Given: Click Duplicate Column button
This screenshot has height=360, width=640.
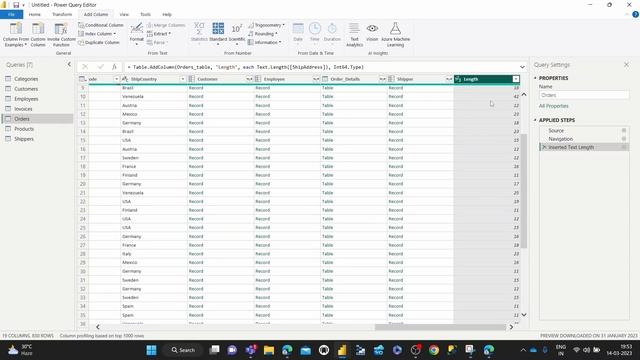Looking at the screenshot, I should coord(99,42).
